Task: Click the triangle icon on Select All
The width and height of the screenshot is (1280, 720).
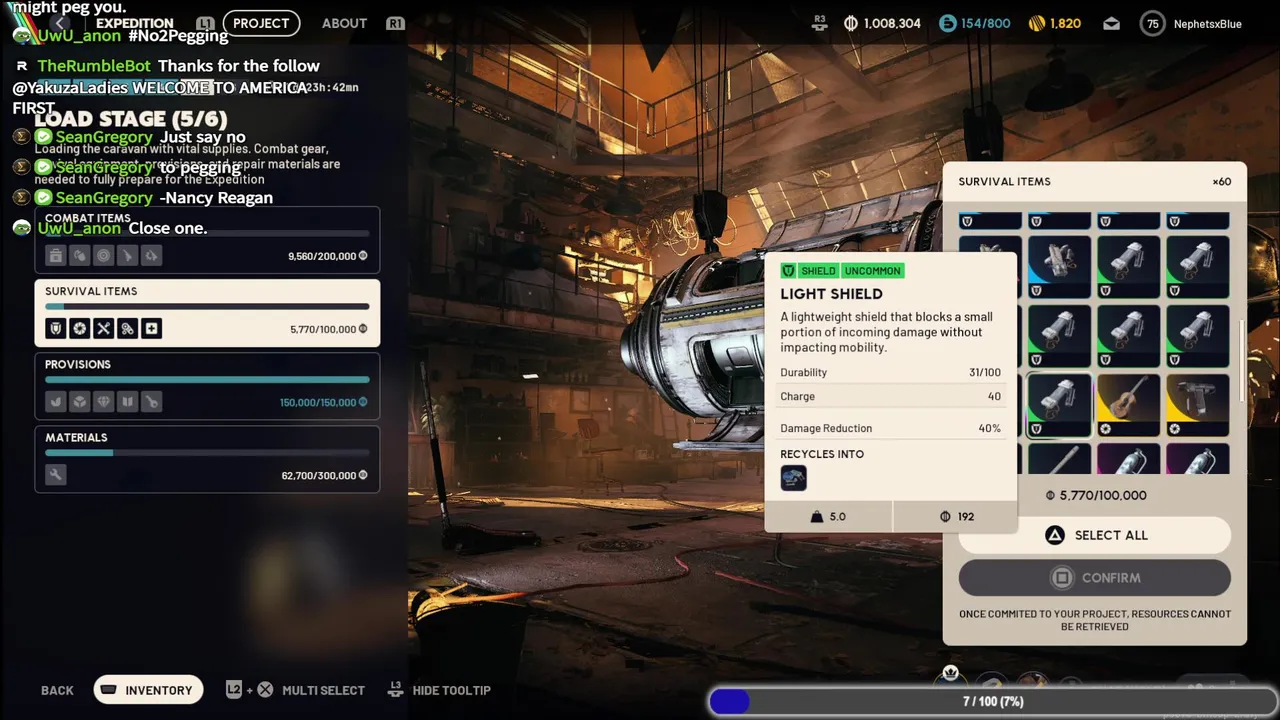Action: [1055, 535]
